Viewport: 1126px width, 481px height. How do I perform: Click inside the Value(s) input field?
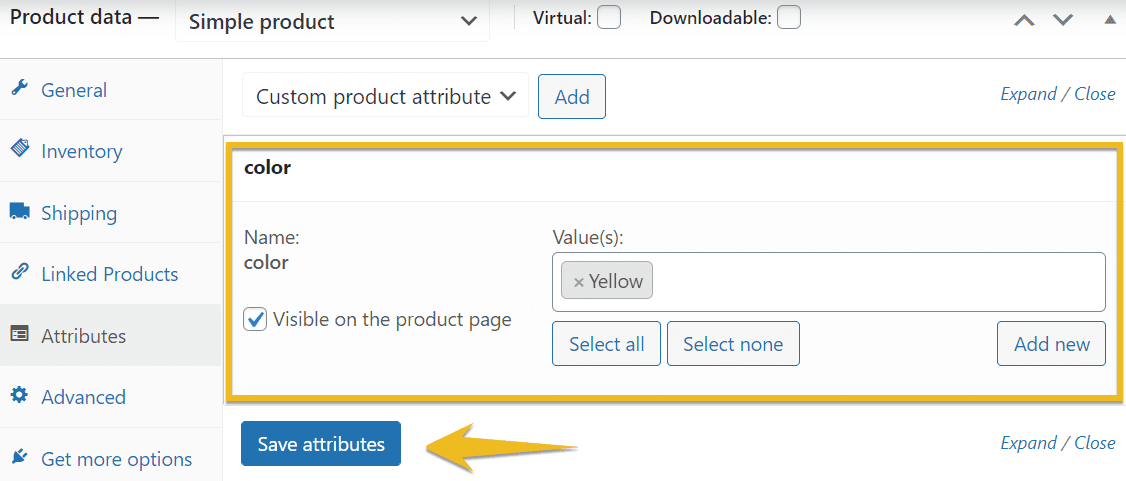pos(876,281)
